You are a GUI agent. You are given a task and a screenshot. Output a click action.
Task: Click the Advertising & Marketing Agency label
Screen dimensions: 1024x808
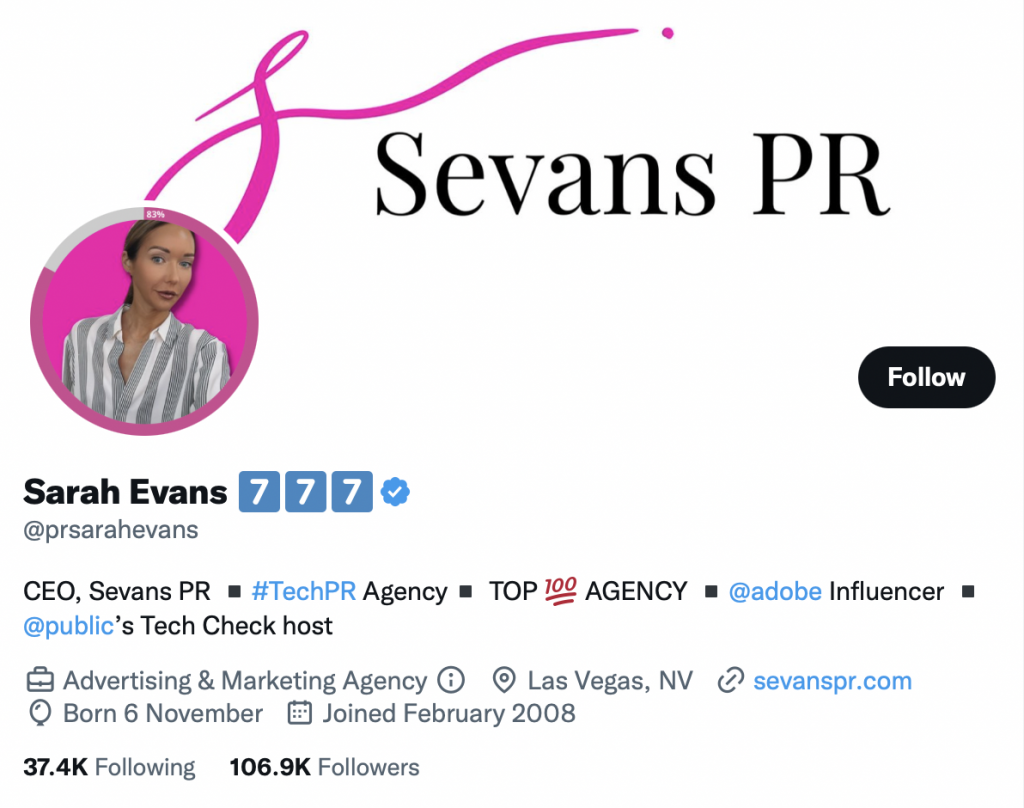point(245,681)
